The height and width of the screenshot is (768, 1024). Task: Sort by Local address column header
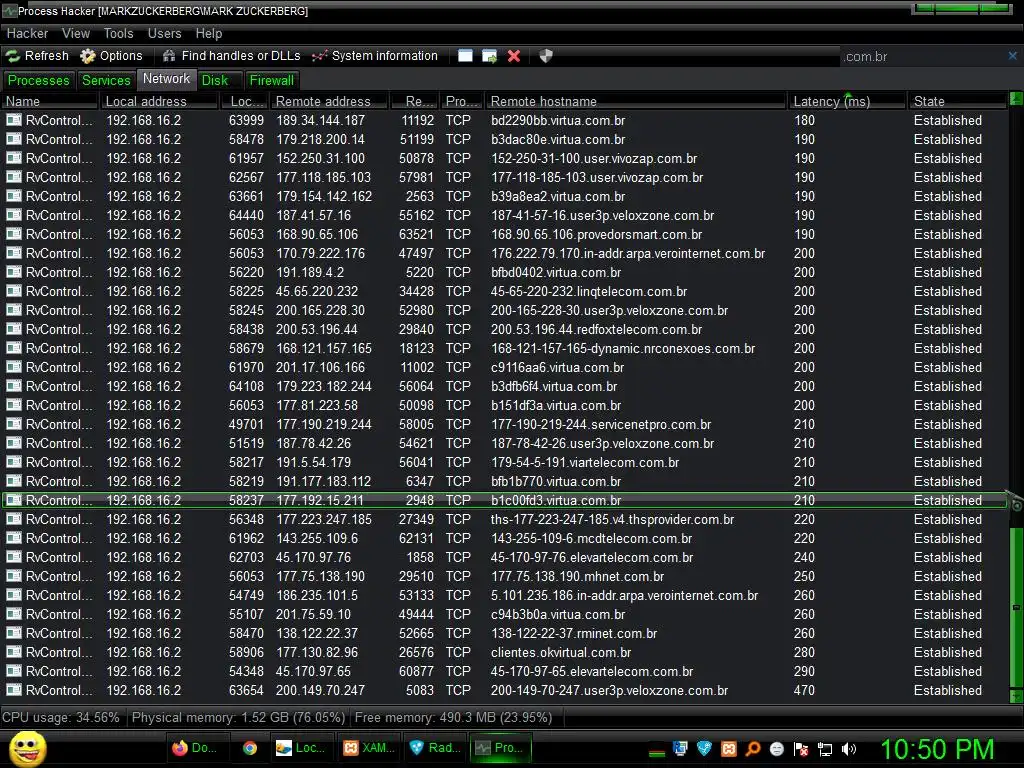(x=159, y=101)
